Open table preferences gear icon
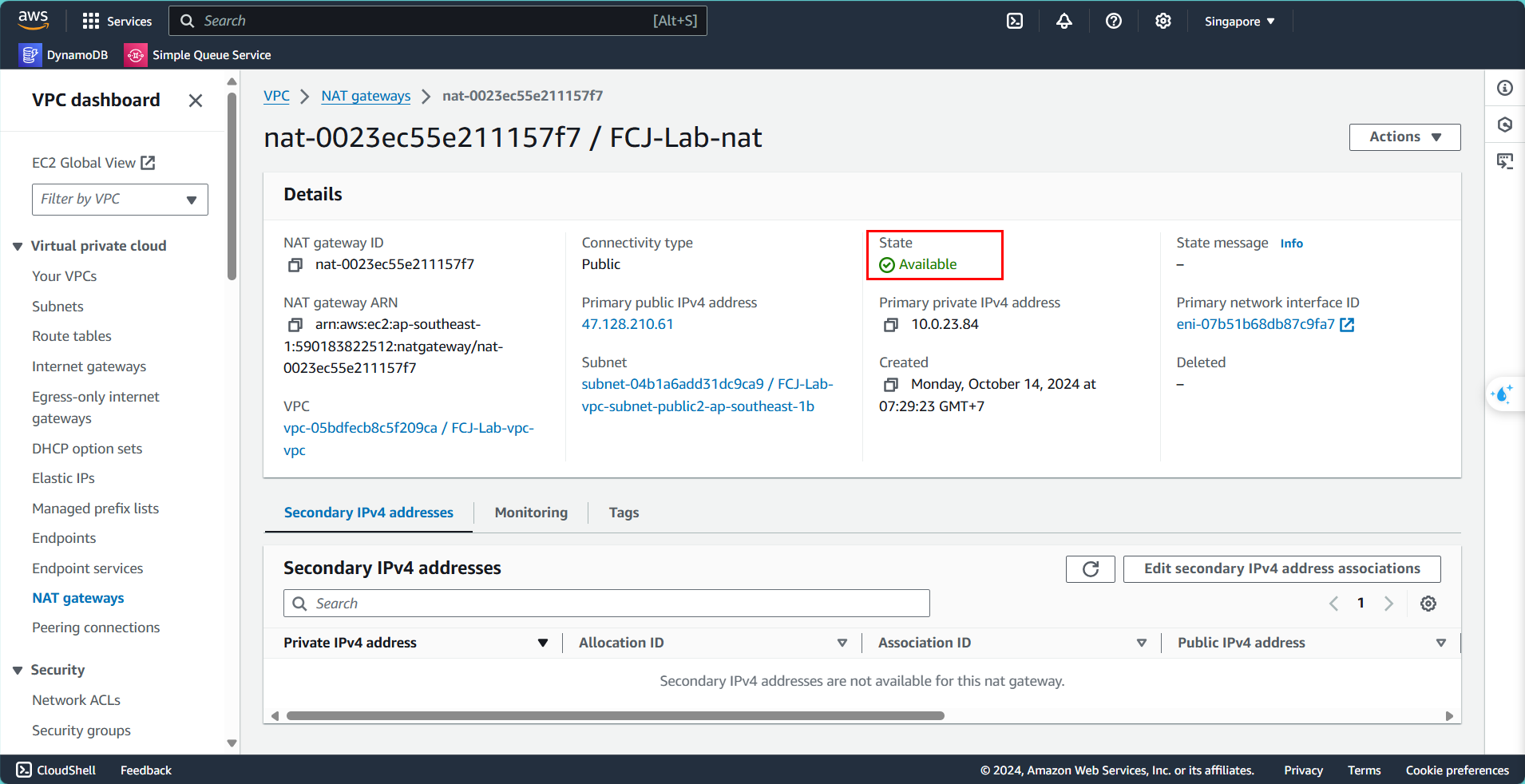Viewport: 1525px width, 784px height. pyautogui.click(x=1428, y=604)
